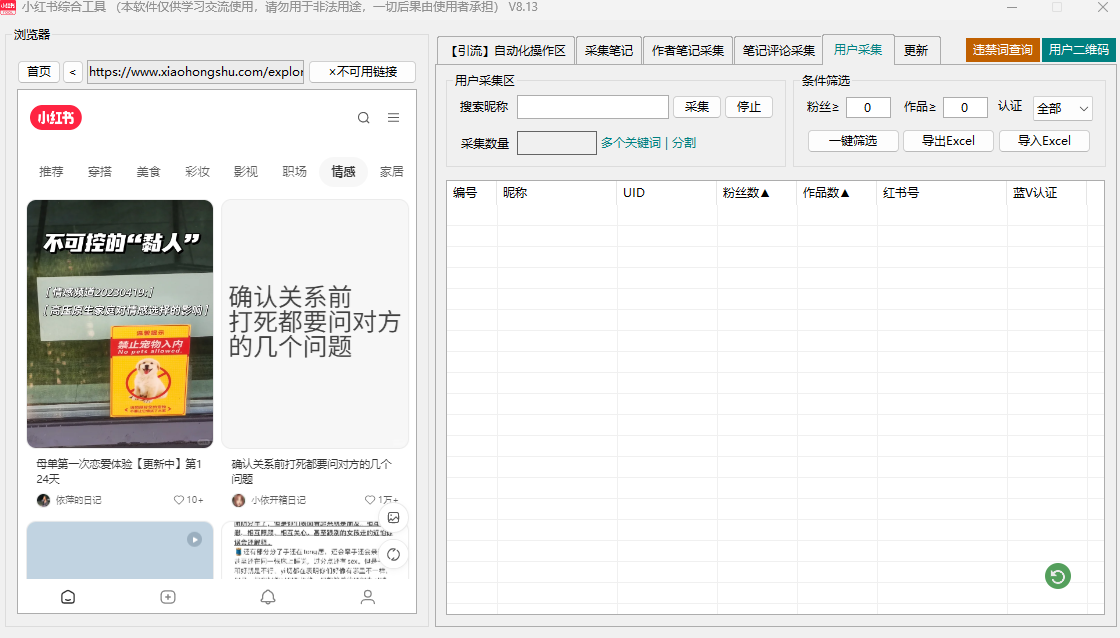Click the 多个关键词|分割 link
Screen dimensions: 1120x638
pos(645,142)
